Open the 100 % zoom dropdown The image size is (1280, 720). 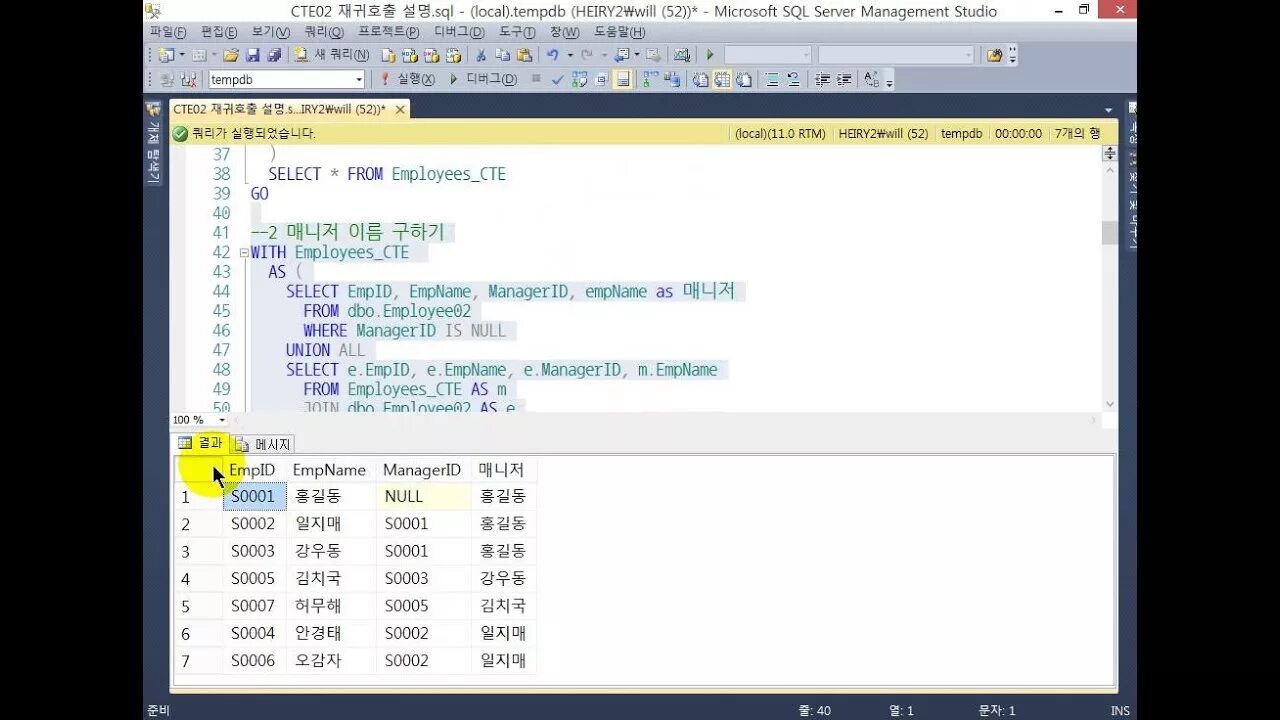(222, 420)
